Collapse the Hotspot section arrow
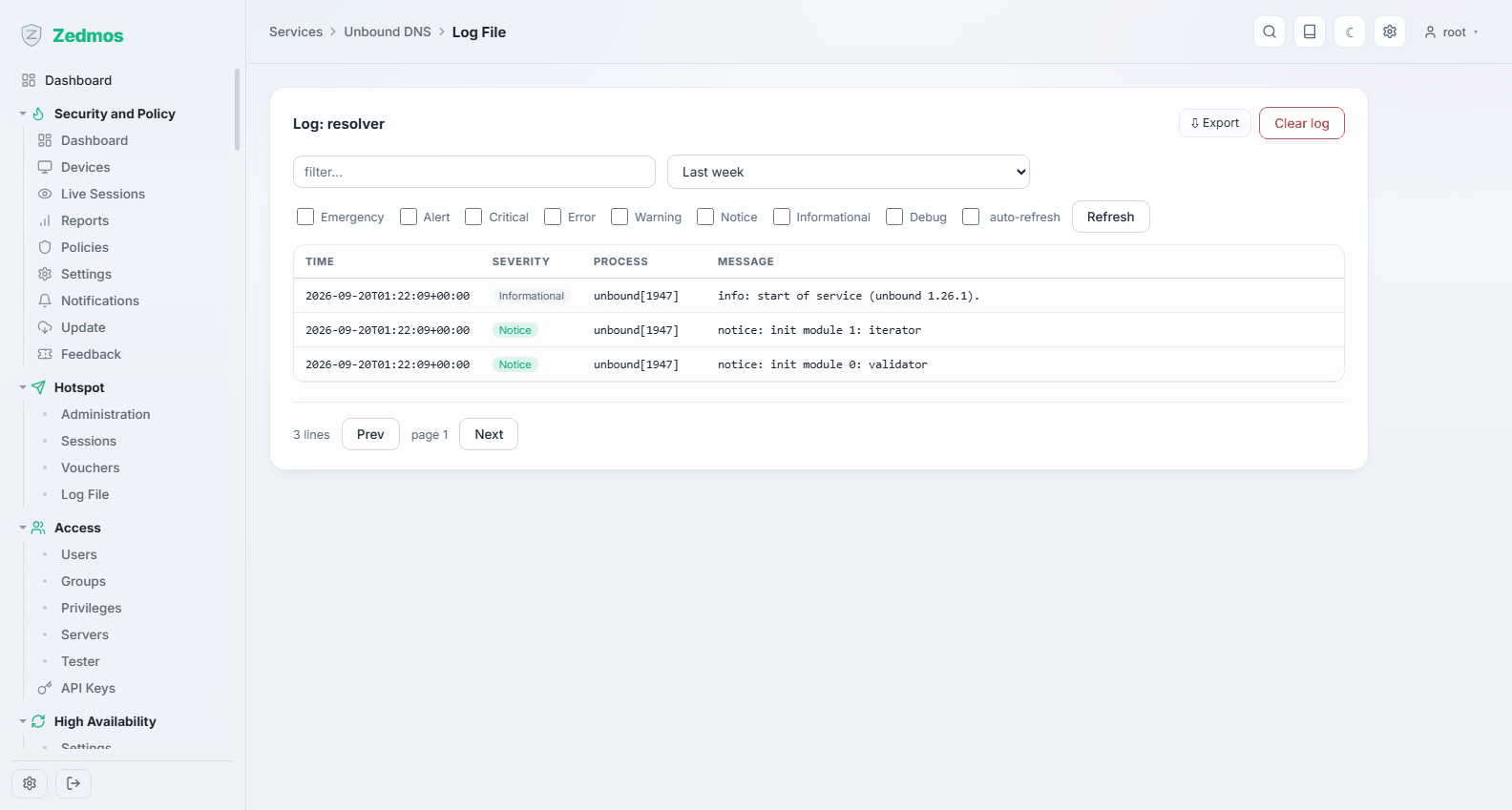This screenshot has height=810, width=1512. (x=23, y=387)
